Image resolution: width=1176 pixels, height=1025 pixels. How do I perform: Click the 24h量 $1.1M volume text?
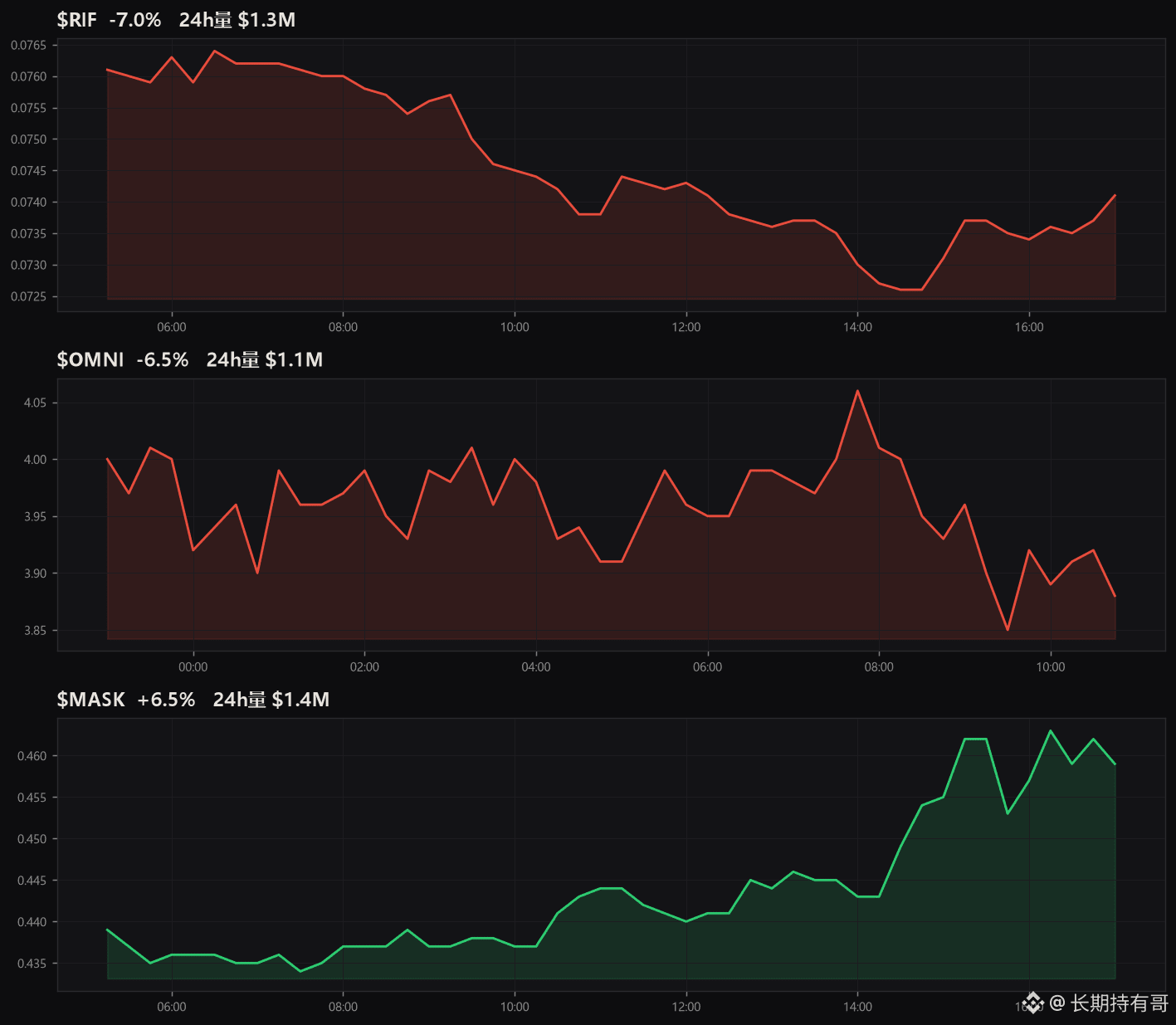(265, 359)
